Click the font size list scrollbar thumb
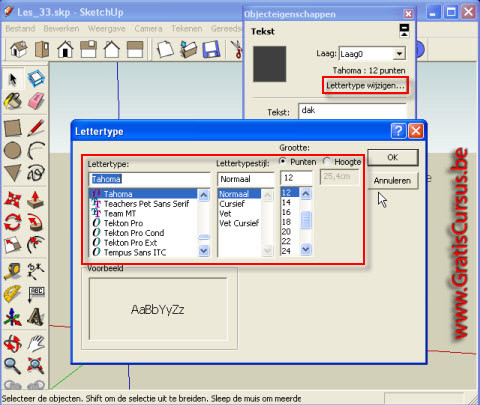Viewport: 480px width, 405px height. (306, 220)
